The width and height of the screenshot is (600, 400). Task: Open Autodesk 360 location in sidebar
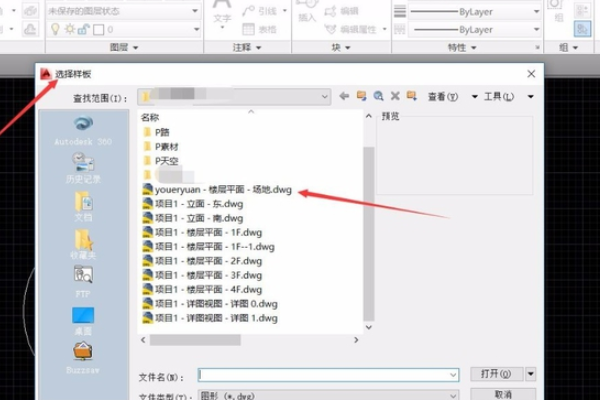(x=83, y=131)
